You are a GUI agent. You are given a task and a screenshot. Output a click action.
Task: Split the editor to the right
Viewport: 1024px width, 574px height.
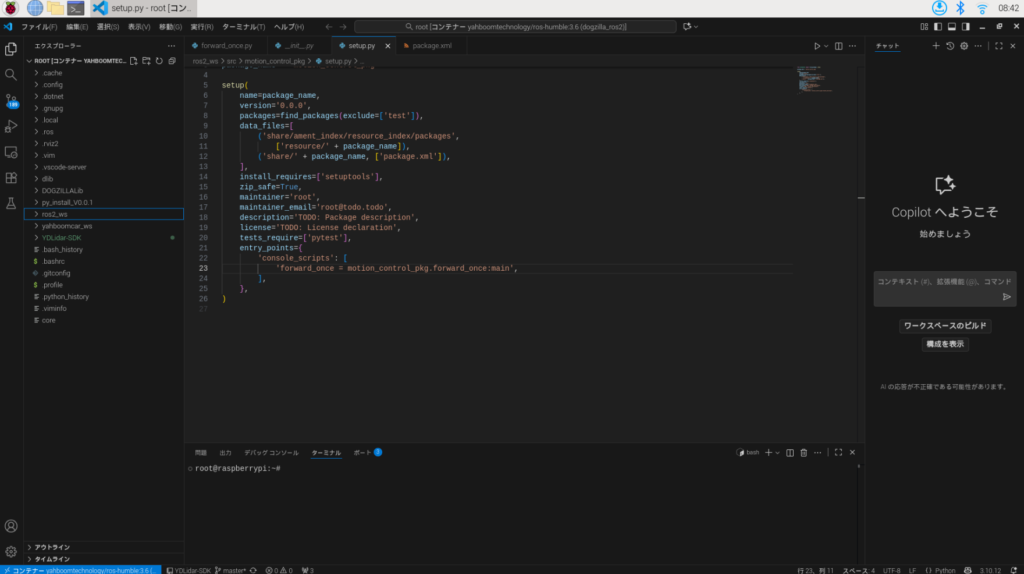tap(838, 46)
